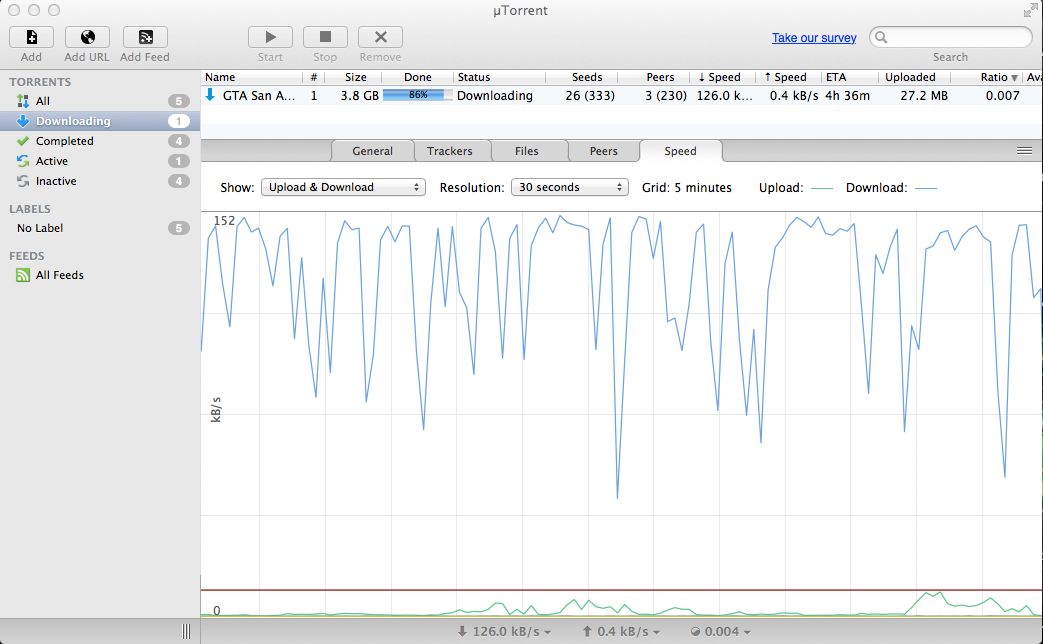1043x644 pixels.
Task: Click the 3 (230) peers value
Action: pyautogui.click(x=666, y=96)
